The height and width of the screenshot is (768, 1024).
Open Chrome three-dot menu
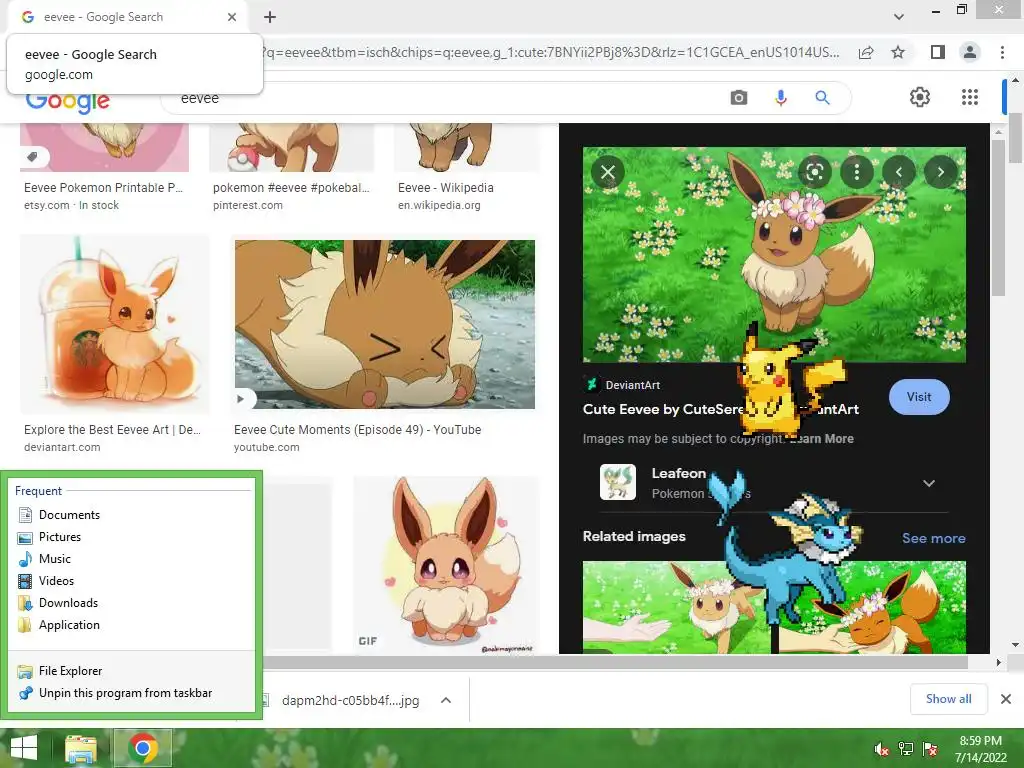click(1002, 52)
